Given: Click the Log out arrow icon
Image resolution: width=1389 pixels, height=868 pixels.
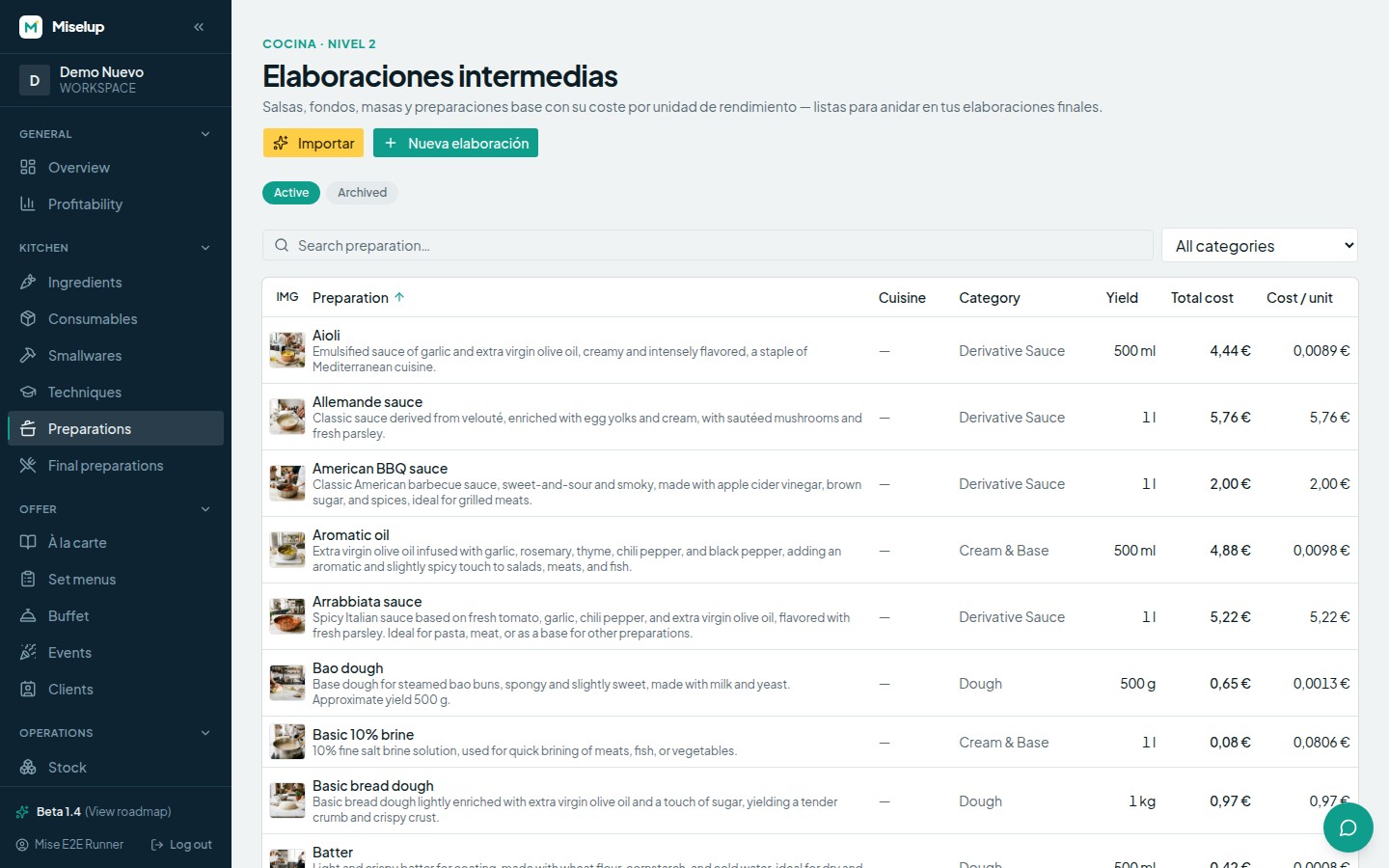Looking at the screenshot, I should (x=157, y=845).
